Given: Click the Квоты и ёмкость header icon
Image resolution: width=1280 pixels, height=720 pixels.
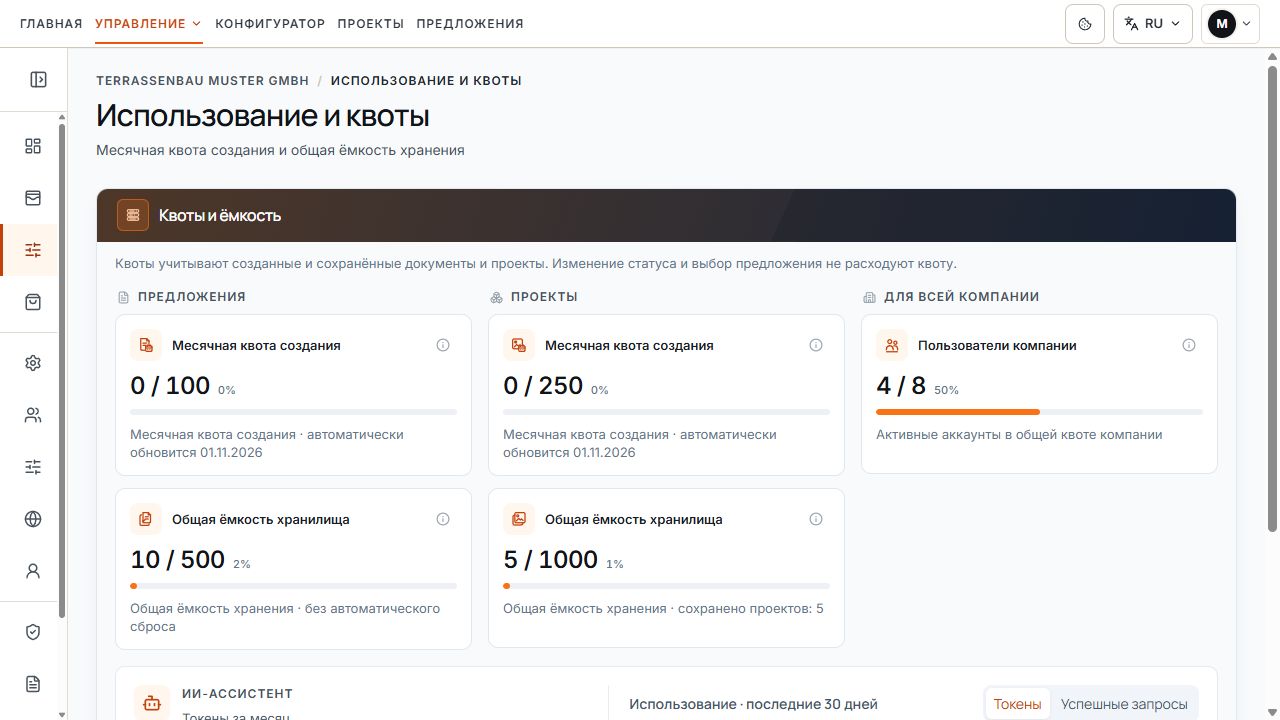Looking at the screenshot, I should [133, 215].
